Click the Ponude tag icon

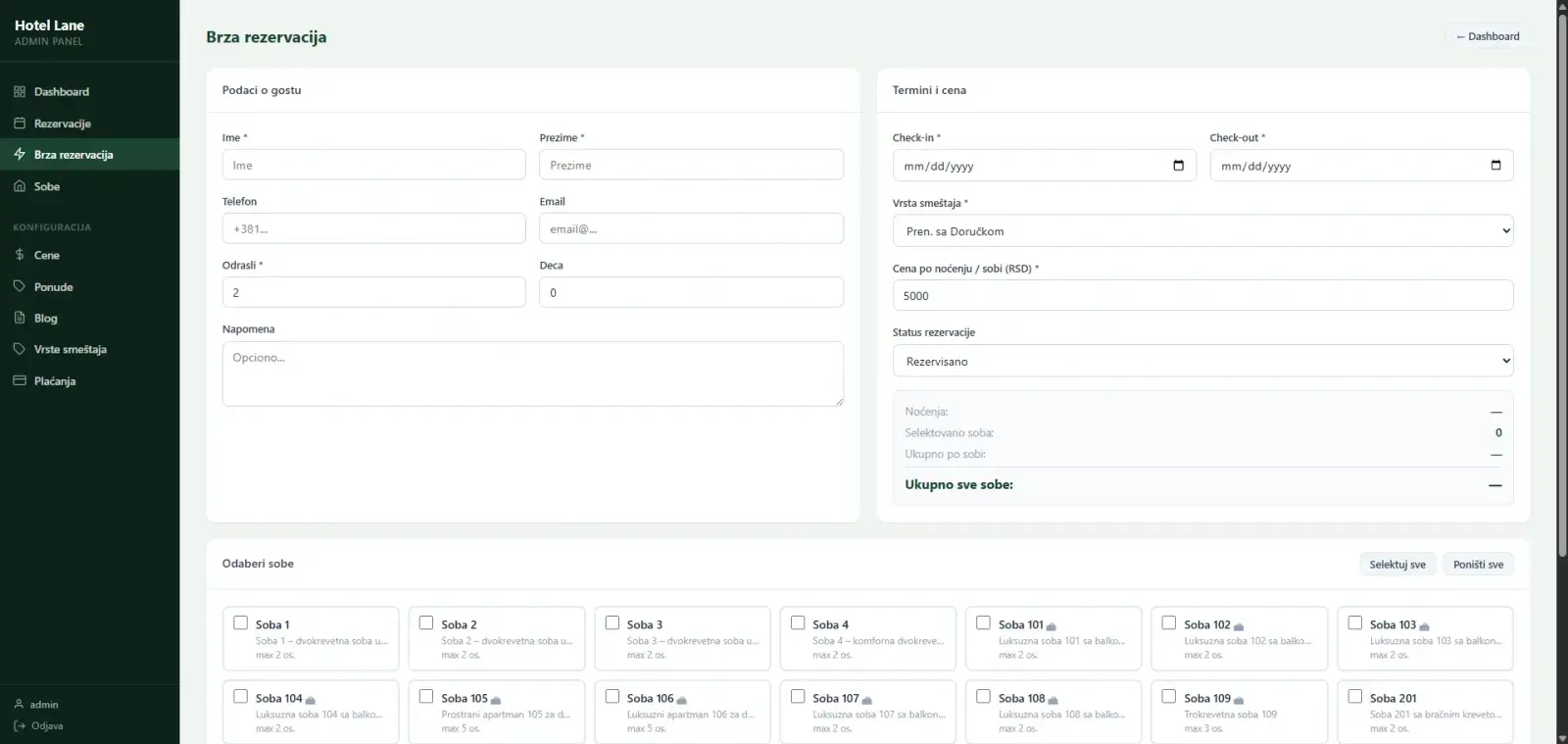coord(20,286)
